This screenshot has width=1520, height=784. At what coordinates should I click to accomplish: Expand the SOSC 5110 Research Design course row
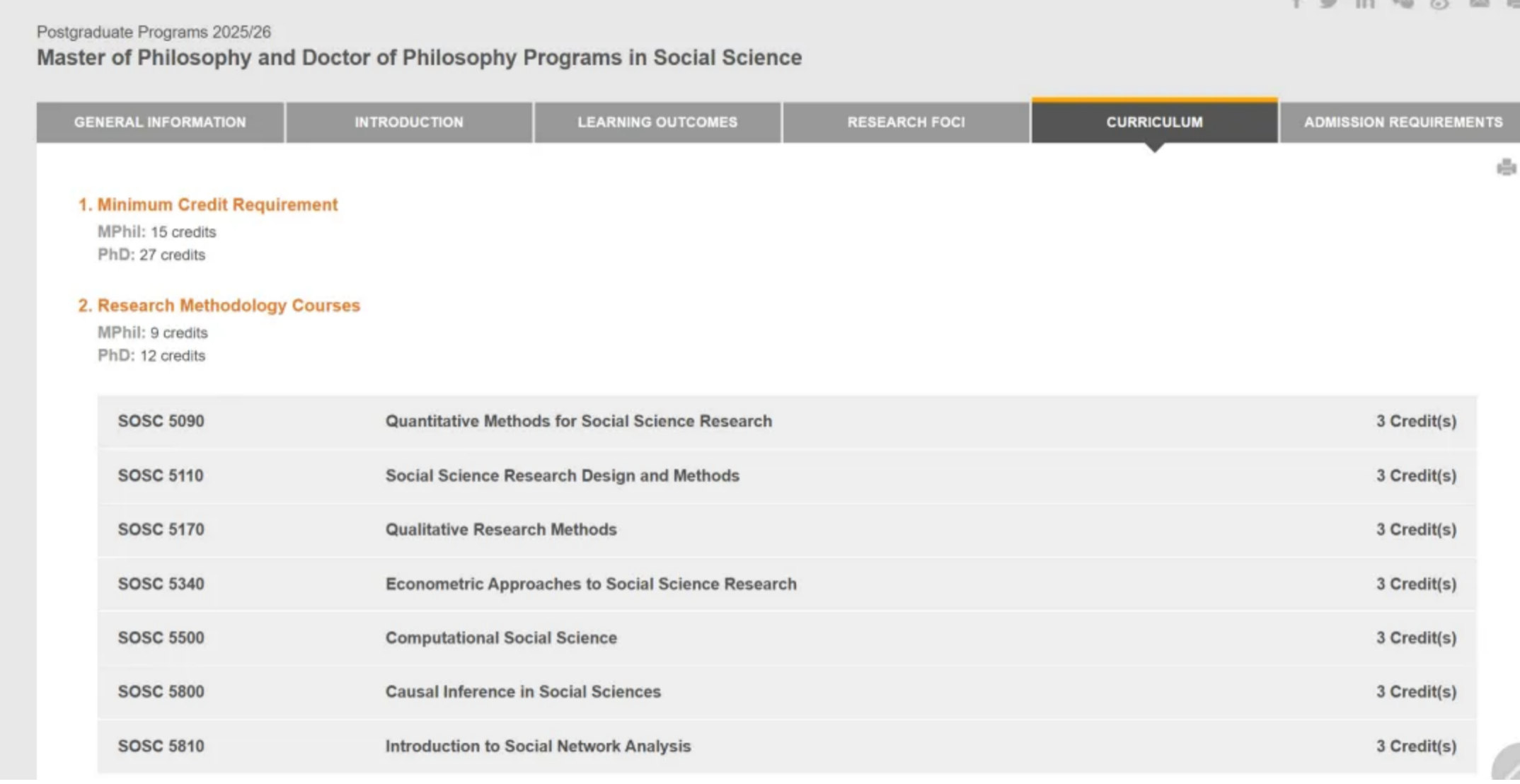click(562, 475)
